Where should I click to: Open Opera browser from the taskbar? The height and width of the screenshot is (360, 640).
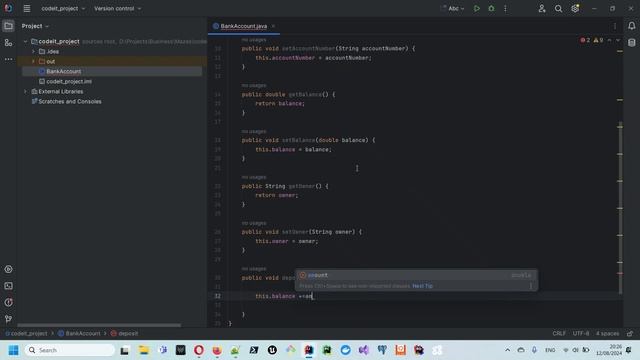coord(199,350)
